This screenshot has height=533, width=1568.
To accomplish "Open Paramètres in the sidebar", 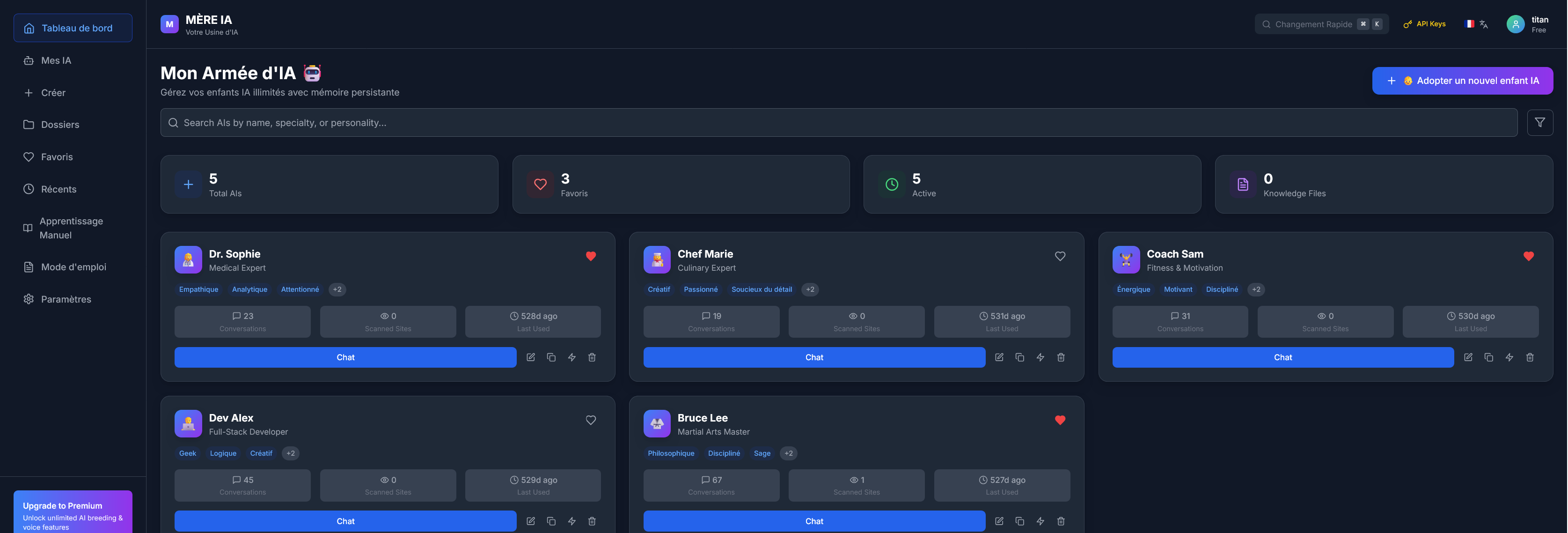I will point(73,299).
